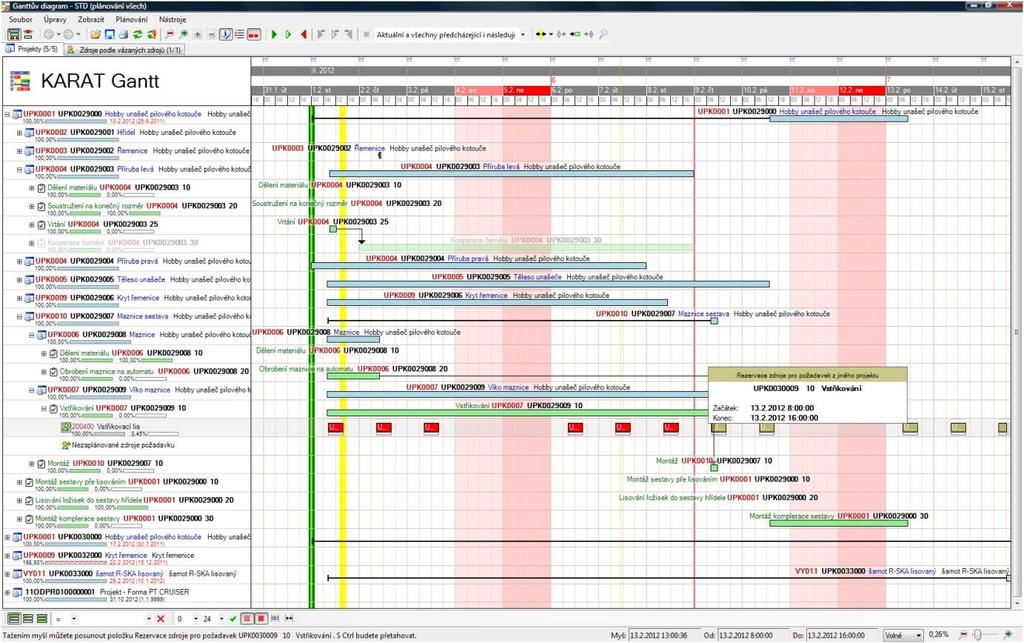This screenshot has width=1024, height=643.
Task: Click the gray back navigation circle
Action: (48, 34)
